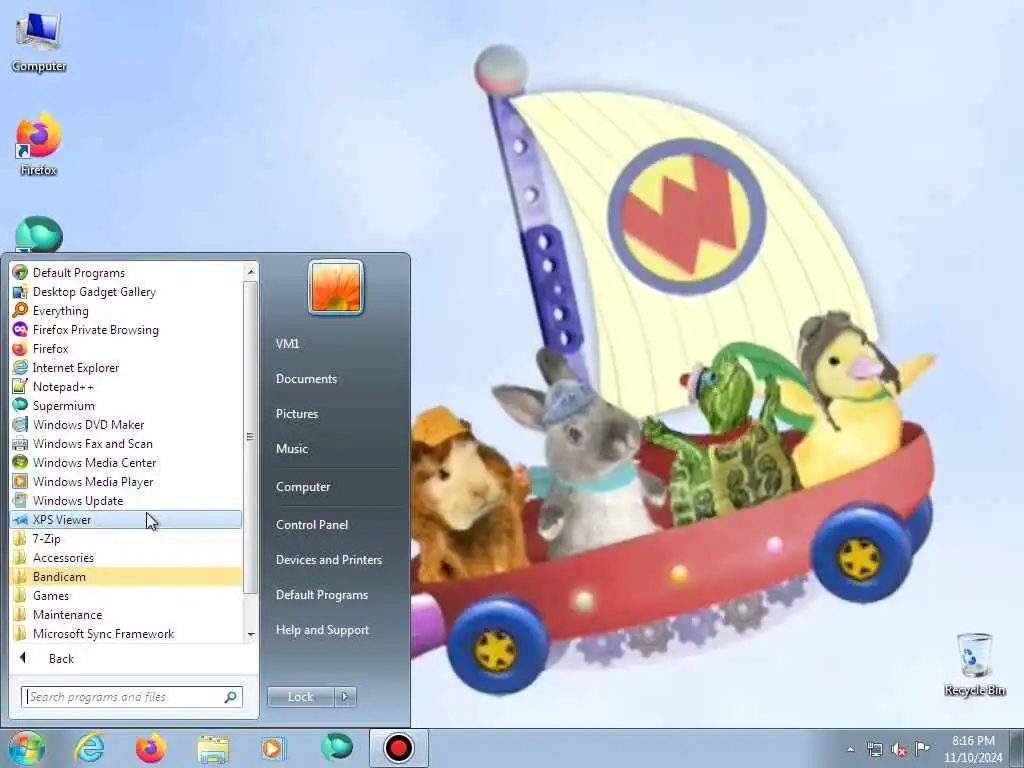Click the Lock button
Viewport: 1024px width, 768px height.
point(300,697)
